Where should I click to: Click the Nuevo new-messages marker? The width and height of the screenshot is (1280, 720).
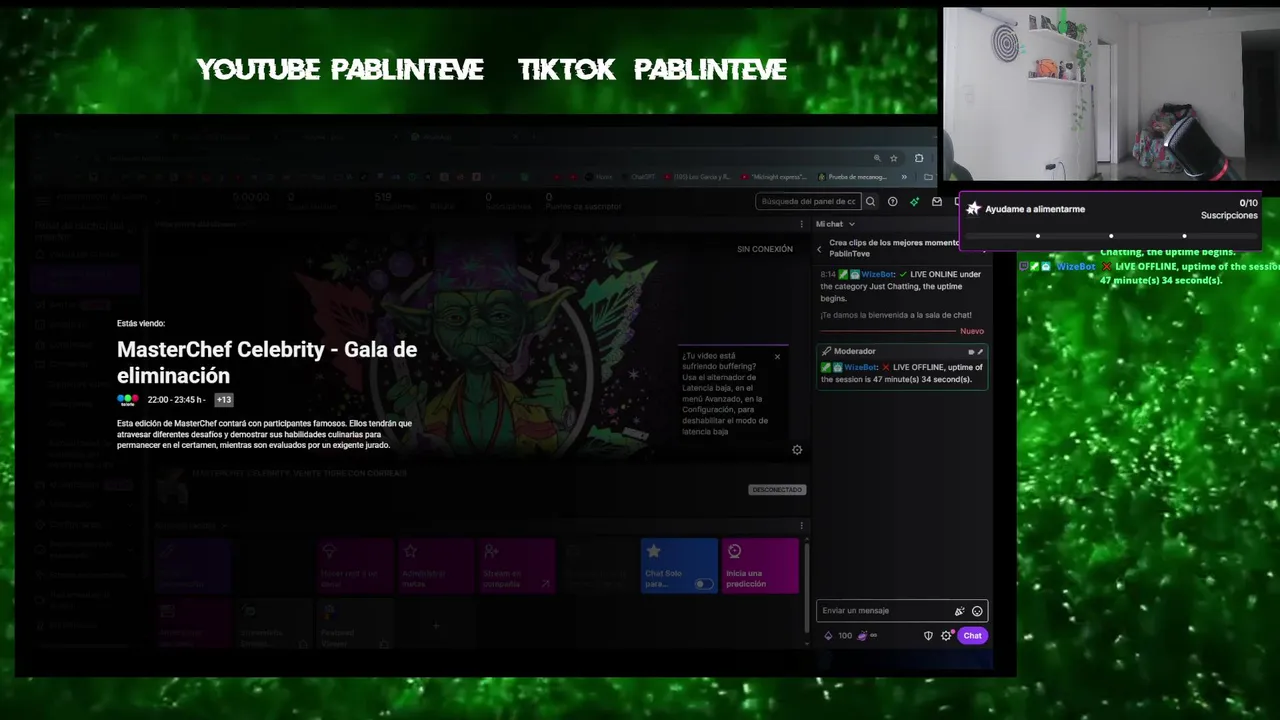click(x=971, y=331)
